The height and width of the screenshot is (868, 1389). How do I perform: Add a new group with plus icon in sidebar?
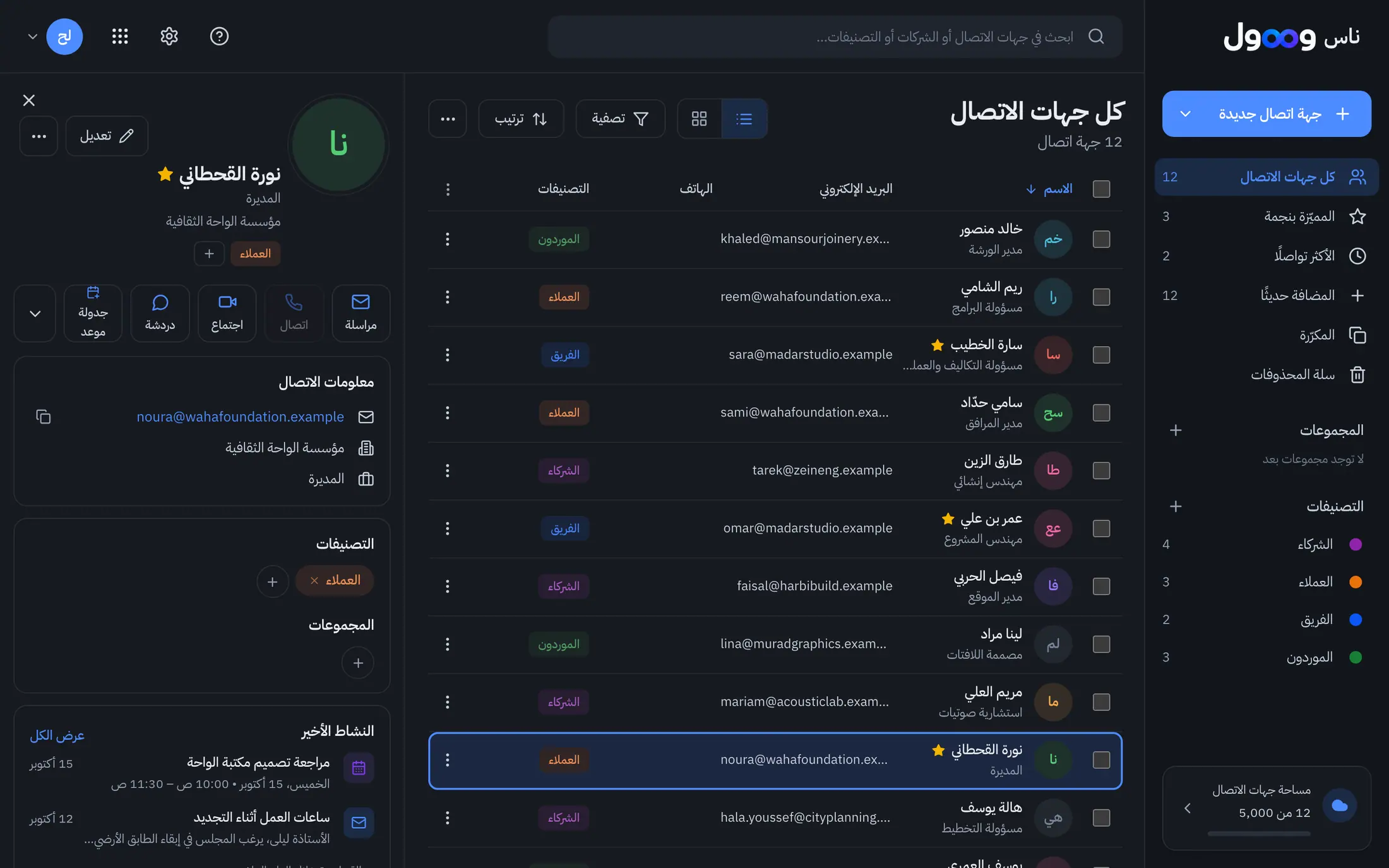coord(1175,431)
